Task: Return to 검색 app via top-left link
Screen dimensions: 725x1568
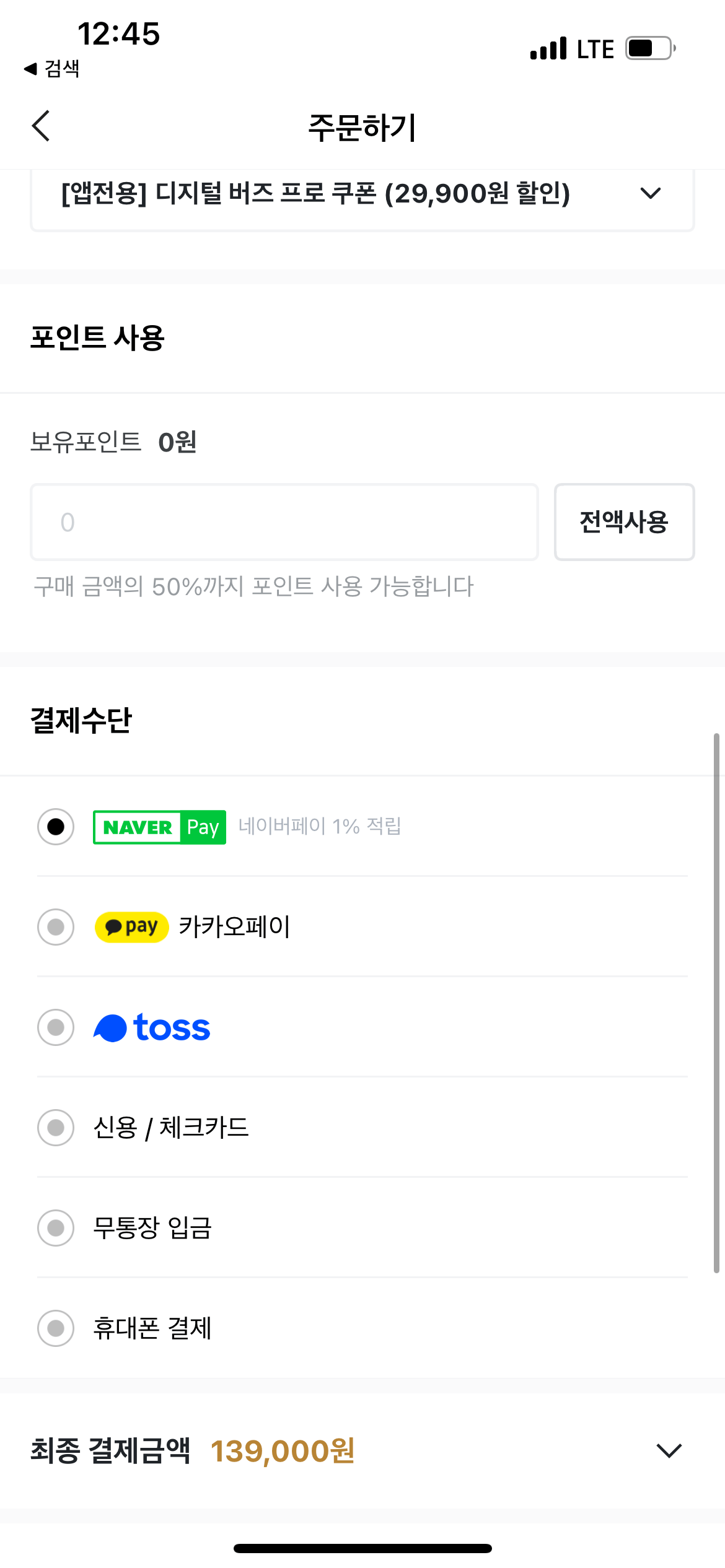Action: point(52,68)
